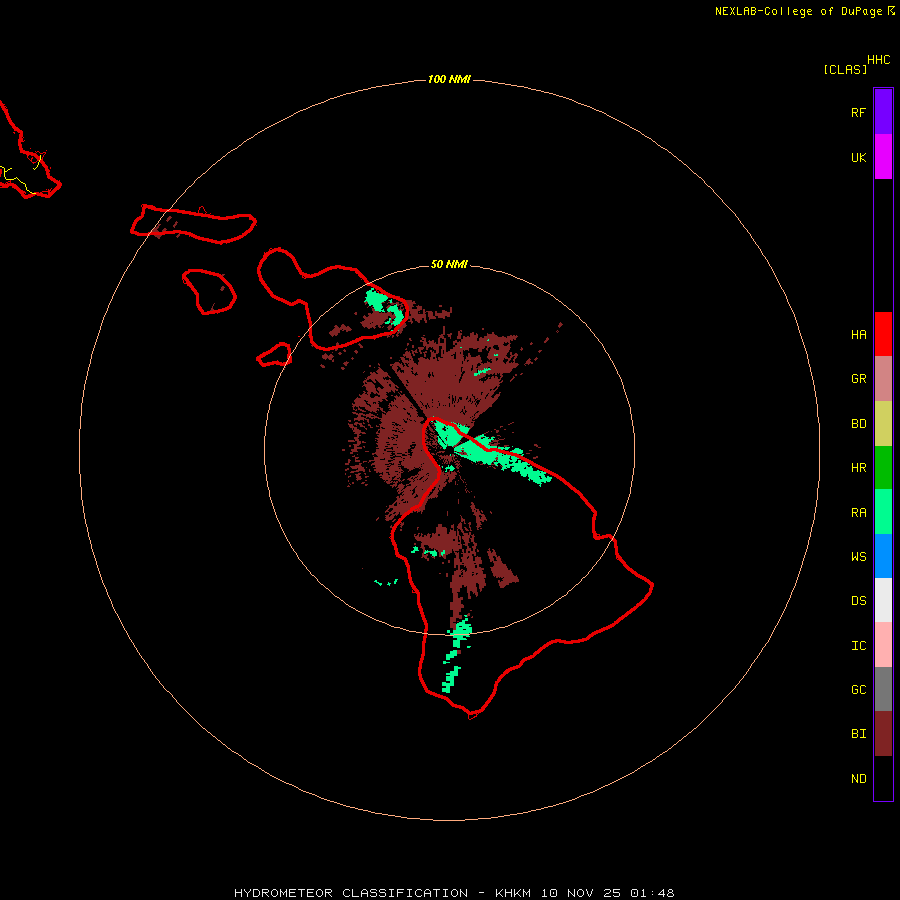Select the gray GC legend swatch

[x=883, y=689]
